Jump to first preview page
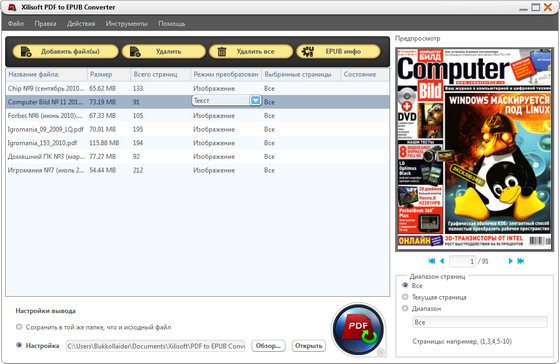This screenshot has width=560, height=364. coord(432,261)
